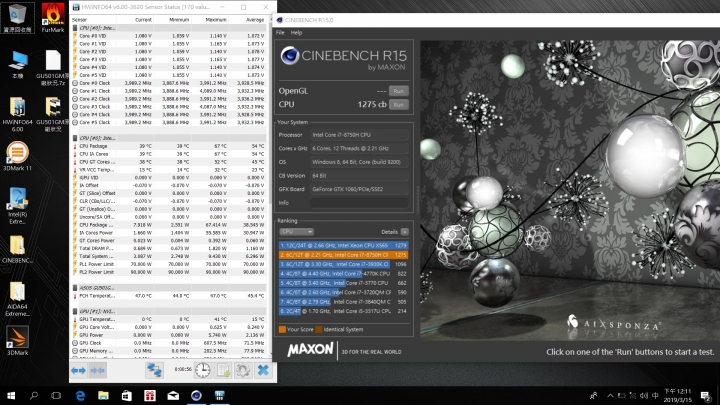Open Windows Start menu
The width and height of the screenshot is (720, 405).
pos(11,395)
